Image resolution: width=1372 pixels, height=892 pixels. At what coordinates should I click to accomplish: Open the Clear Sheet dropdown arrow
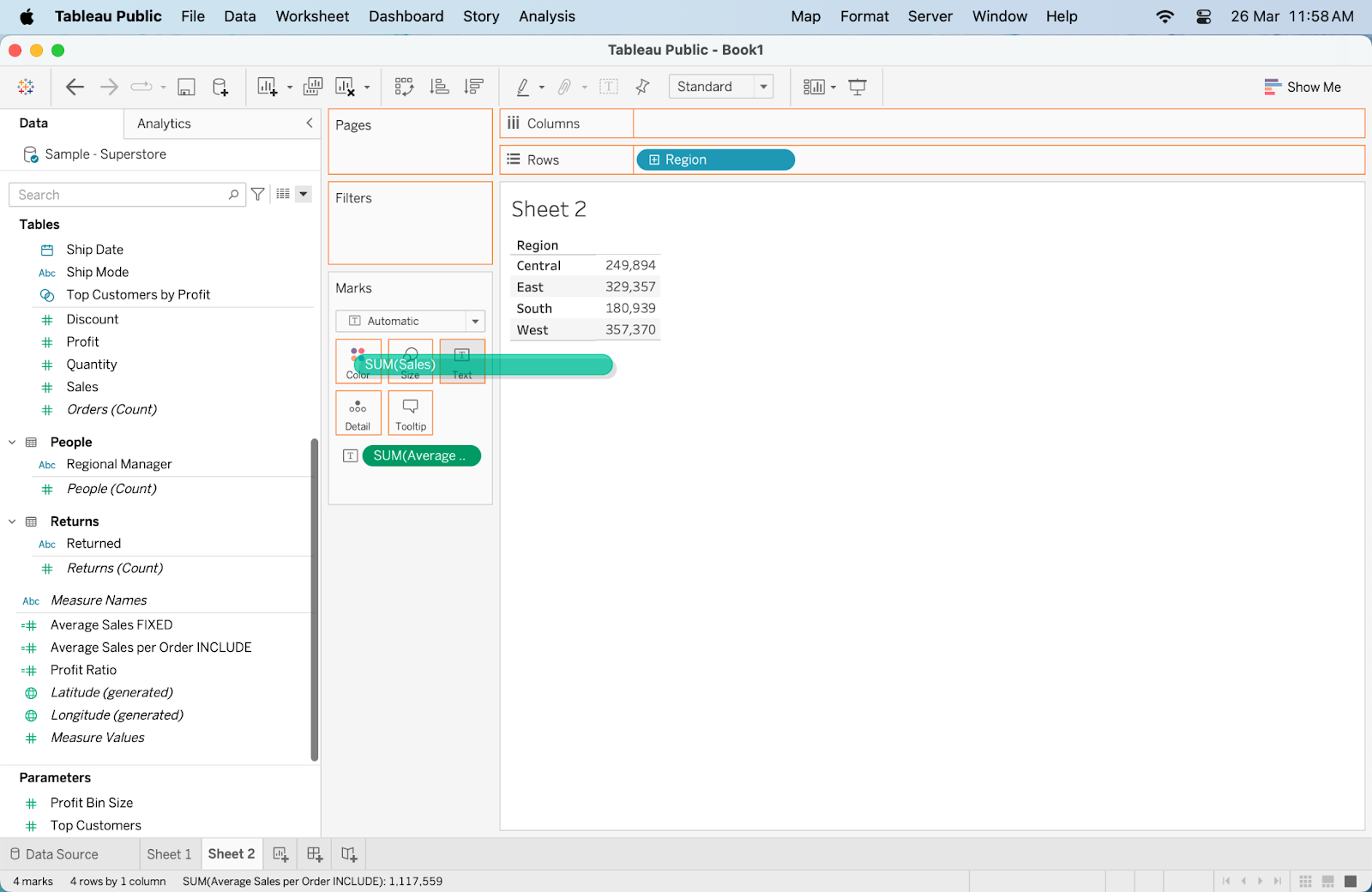pos(367,87)
